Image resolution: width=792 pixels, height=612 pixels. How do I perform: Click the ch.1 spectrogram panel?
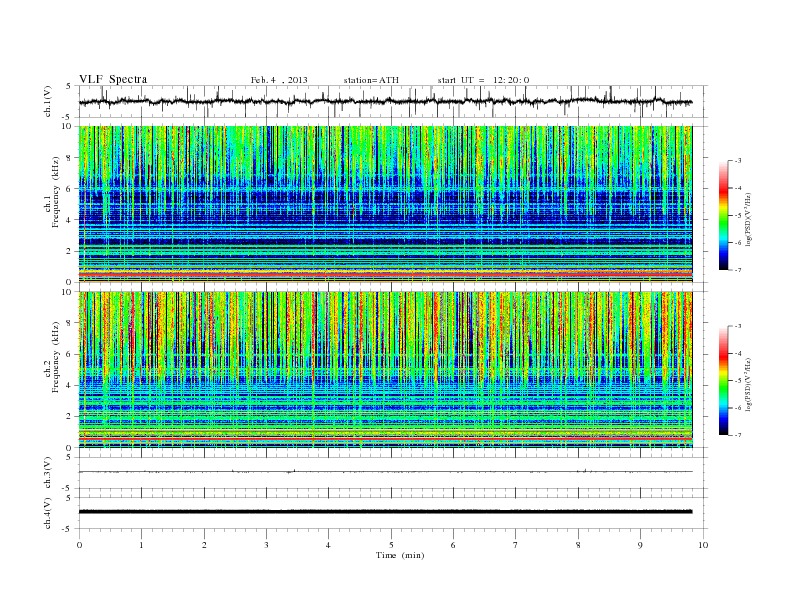pos(385,204)
